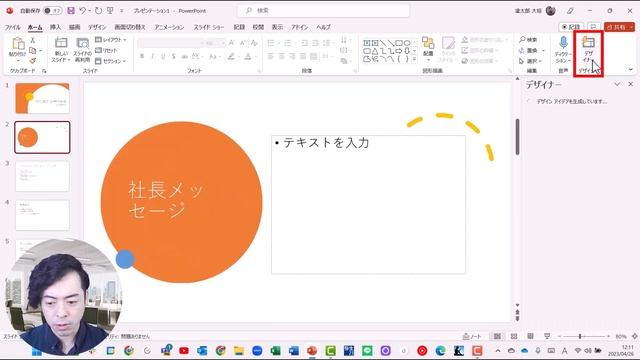The width and height of the screenshot is (640, 360).
Task: Collapse the ribbon with the chevron
Action: (x=631, y=70)
